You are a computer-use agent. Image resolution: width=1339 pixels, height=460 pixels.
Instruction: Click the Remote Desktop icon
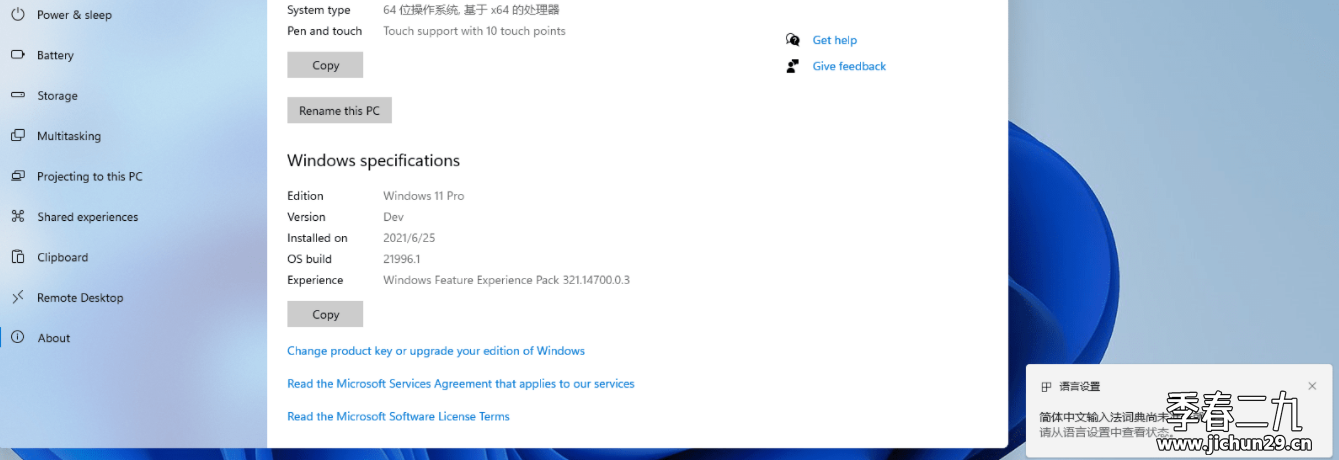tap(17, 297)
